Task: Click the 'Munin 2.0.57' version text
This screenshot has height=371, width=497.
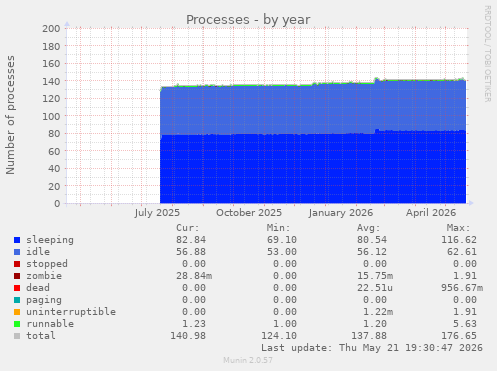Action: [x=248, y=360]
